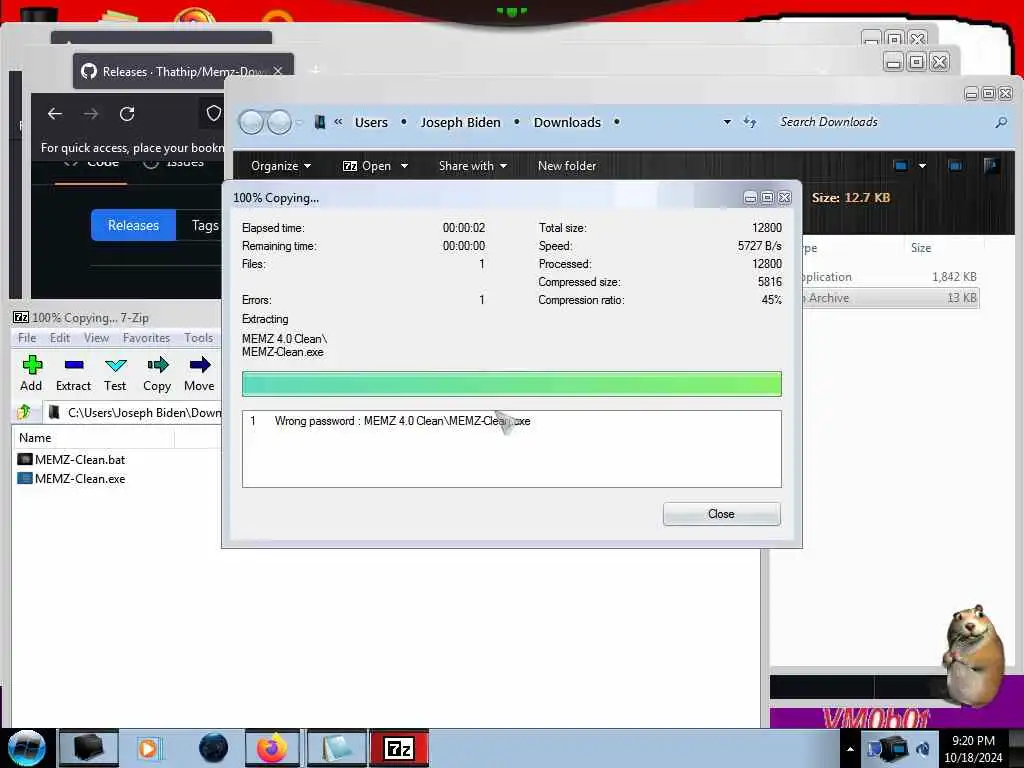The height and width of the screenshot is (768, 1024).
Task: Click the Change your view icon in Explorer
Action: [x=901, y=166]
